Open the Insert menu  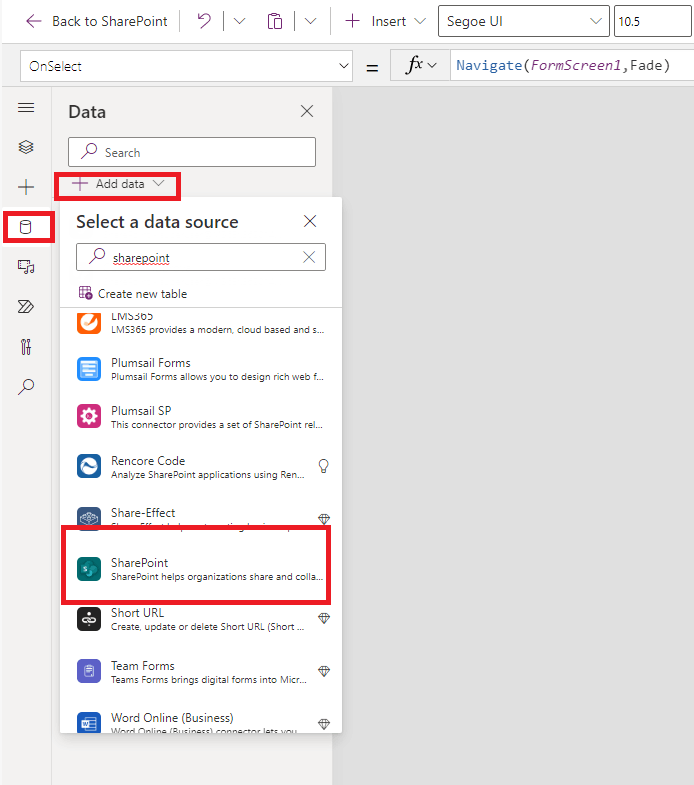[385, 21]
